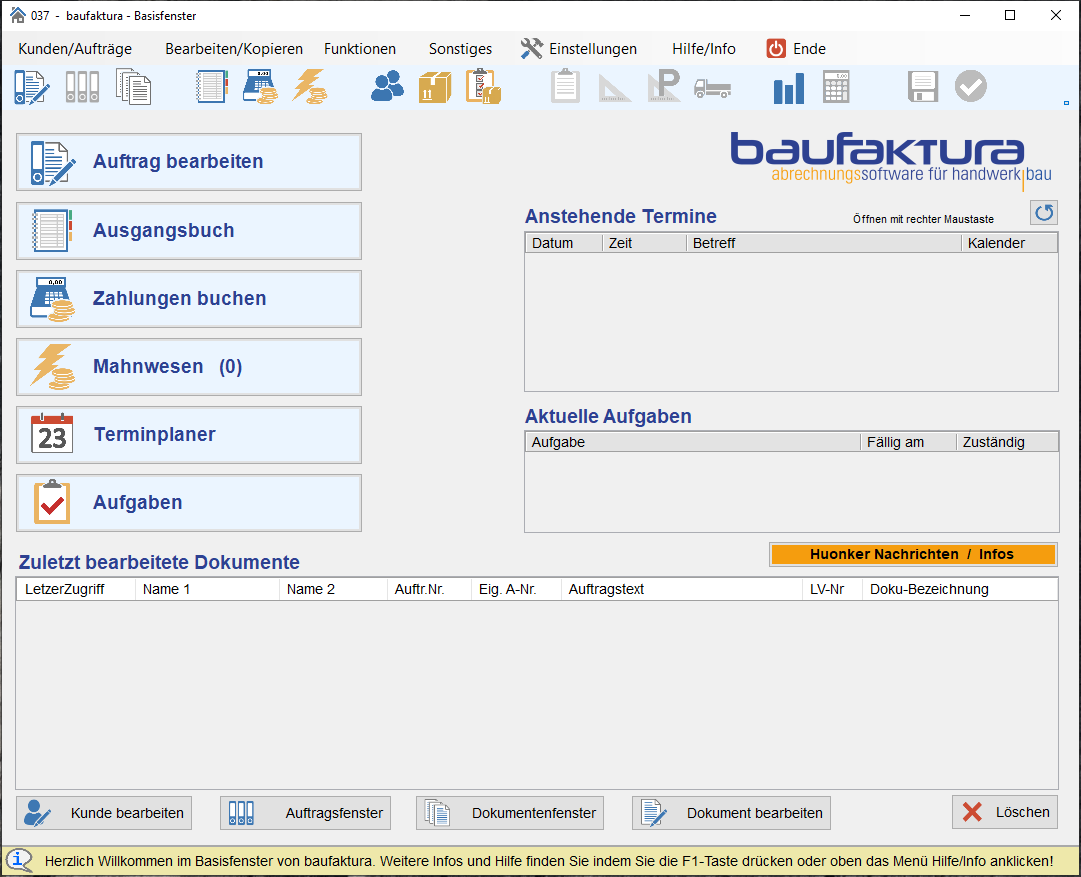The height and width of the screenshot is (877, 1081).
Task: Click the lightning coins dunning toolbar icon
Action: [x=310, y=88]
